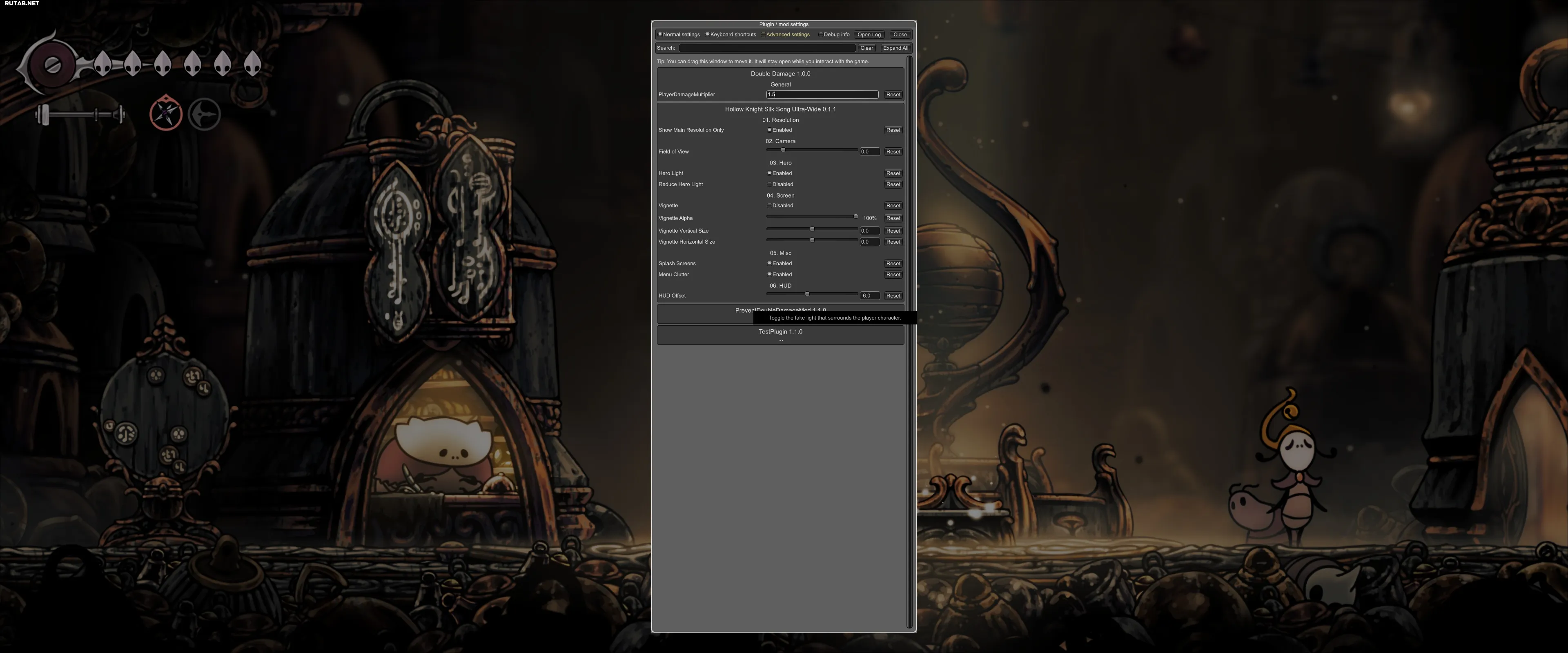Reset the HUD Offset setting
This screenshot has height=653, width=1568.
[893, 296]
